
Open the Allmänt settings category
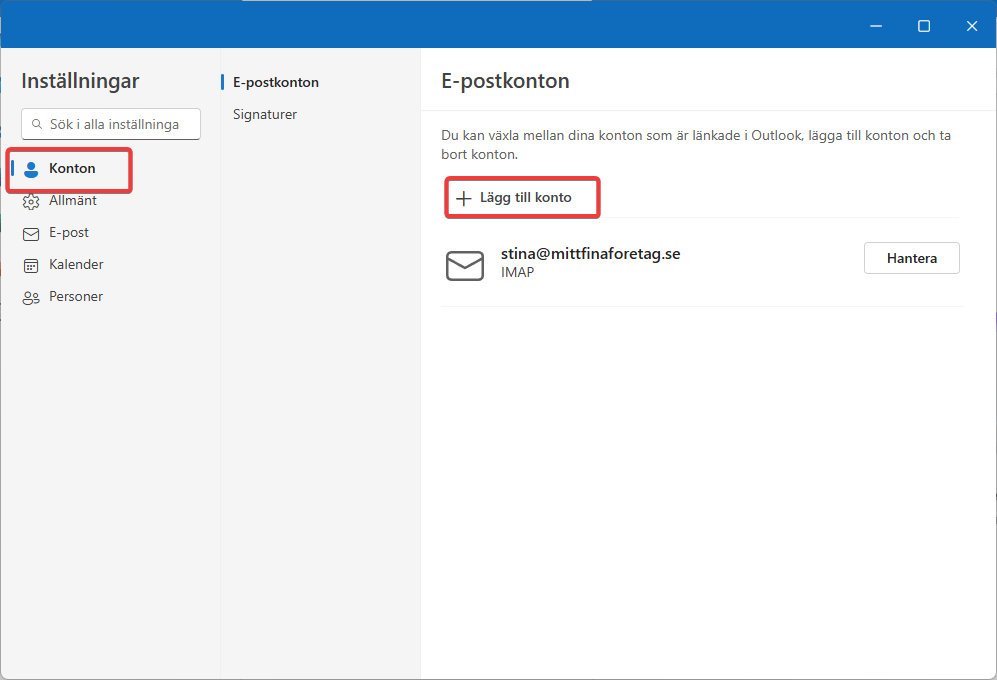pos(72,201)
